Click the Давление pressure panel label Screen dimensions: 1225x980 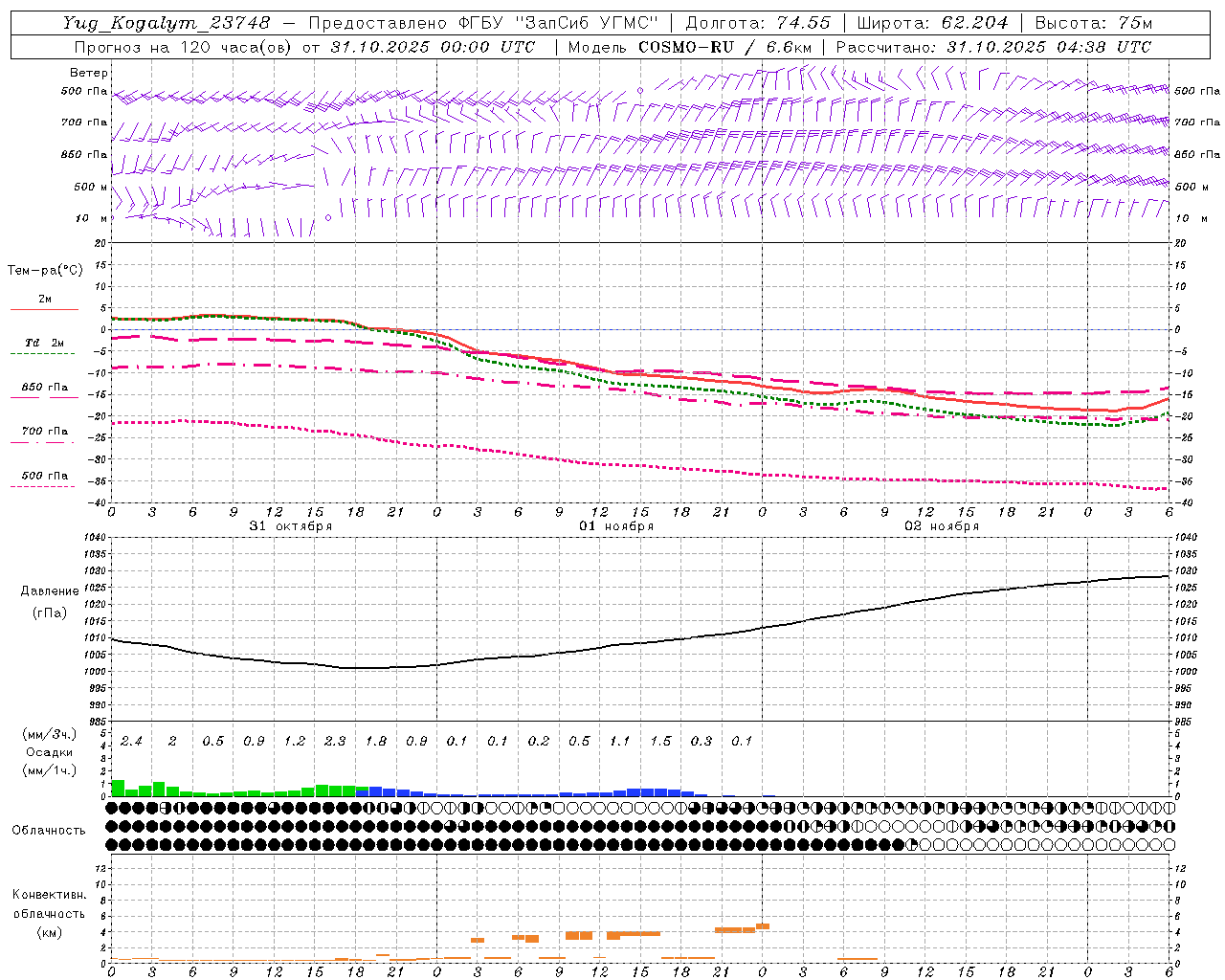[50, 591]
